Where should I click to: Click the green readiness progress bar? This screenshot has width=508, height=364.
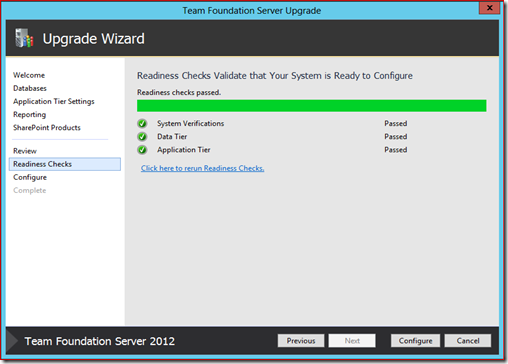[x=312, y=106]
